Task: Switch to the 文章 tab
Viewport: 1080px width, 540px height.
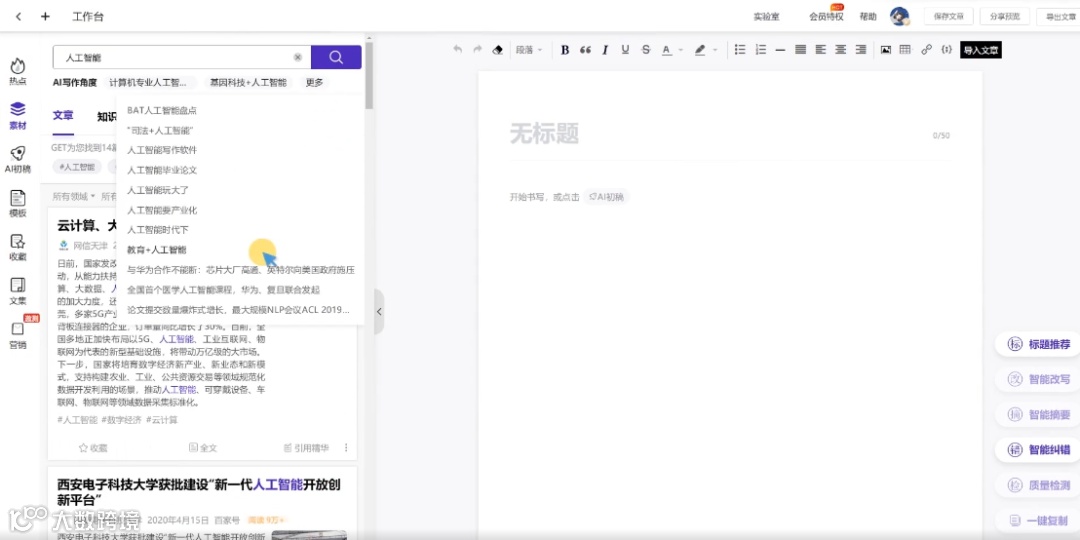Action: point(63,116)
